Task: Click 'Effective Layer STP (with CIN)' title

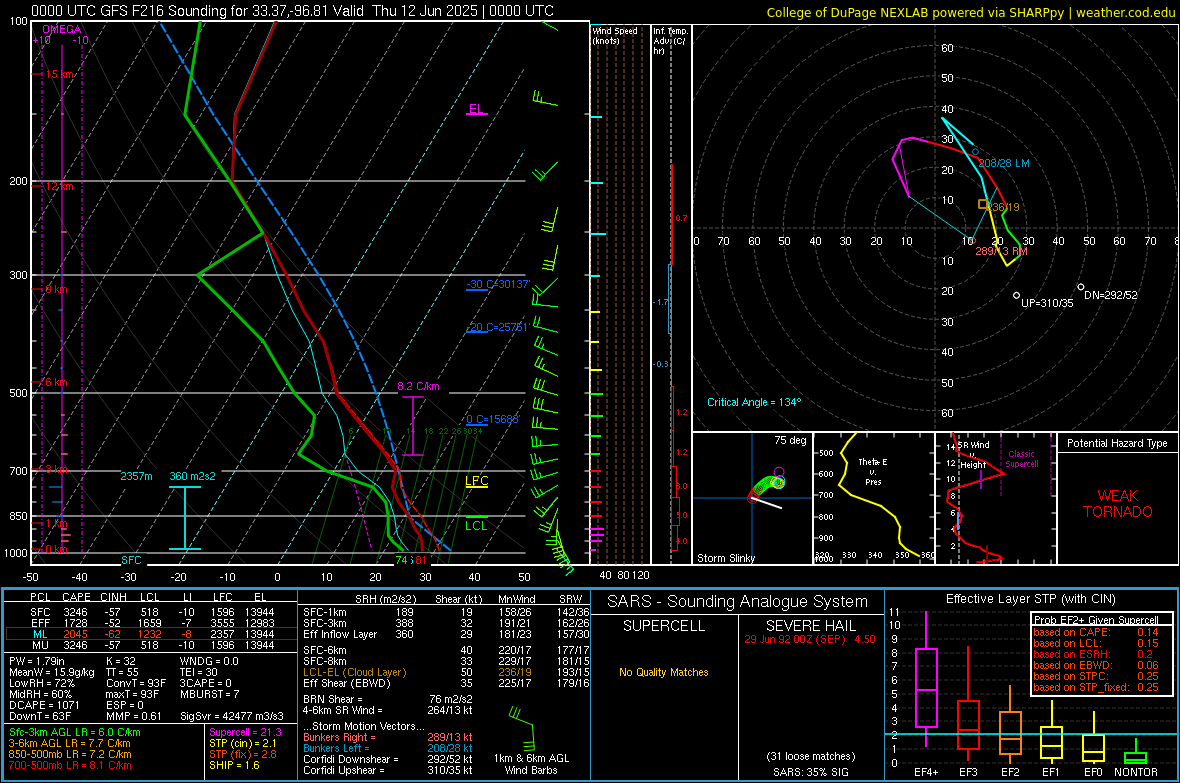Action: tap(1031, 599)
